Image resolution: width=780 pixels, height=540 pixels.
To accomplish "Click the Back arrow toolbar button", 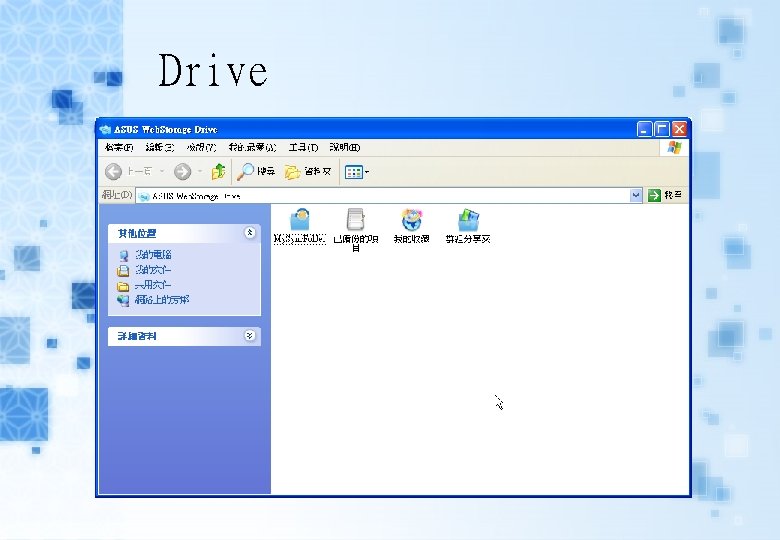I will click(113, 172).
